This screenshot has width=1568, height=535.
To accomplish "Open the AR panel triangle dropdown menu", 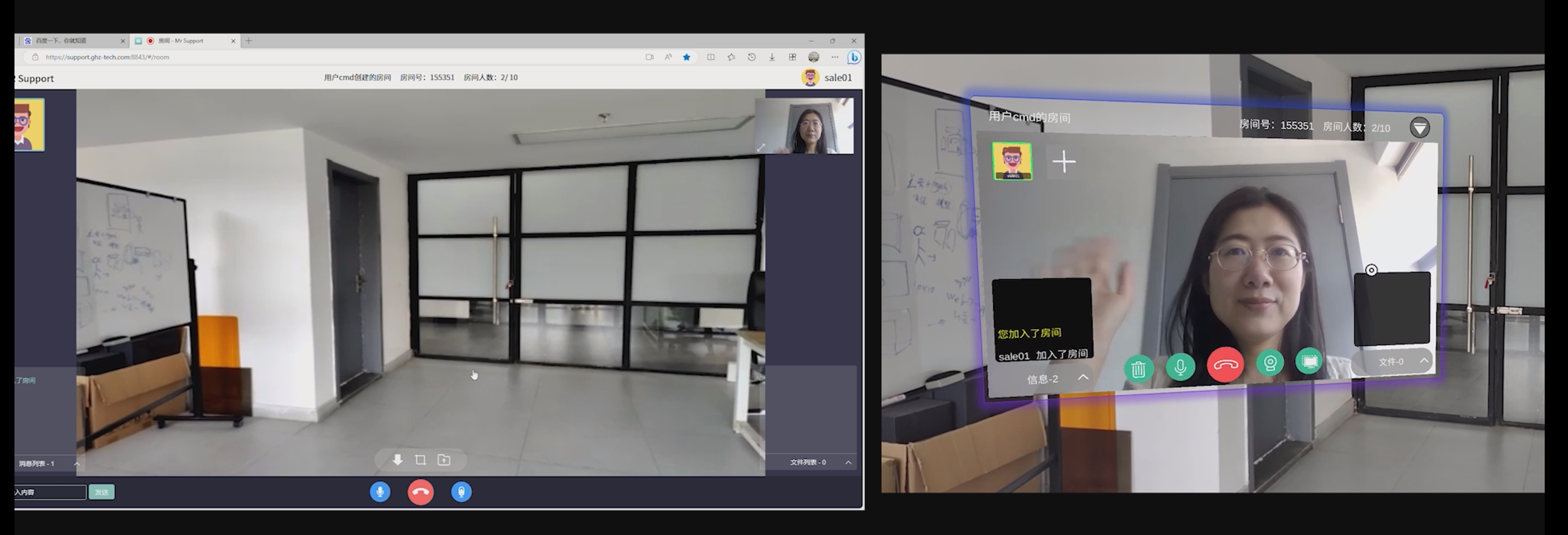I will 1419,128.
